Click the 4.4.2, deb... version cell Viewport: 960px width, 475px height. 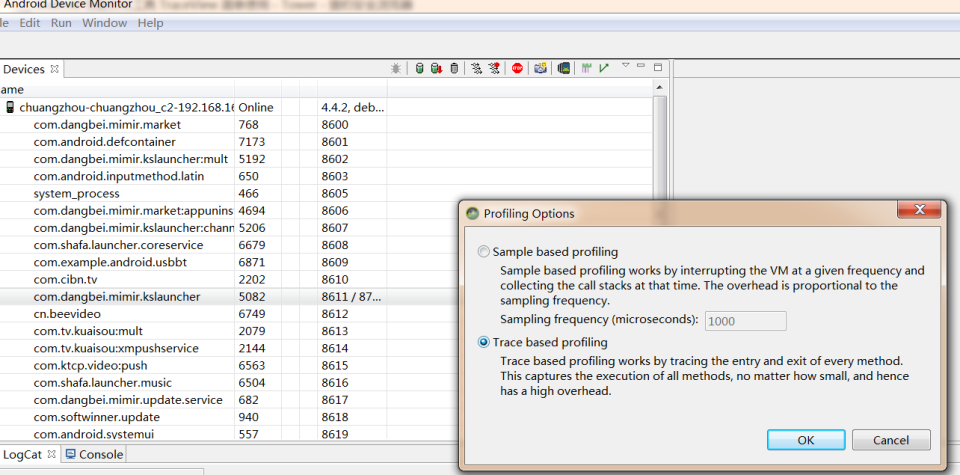point(352,107)
